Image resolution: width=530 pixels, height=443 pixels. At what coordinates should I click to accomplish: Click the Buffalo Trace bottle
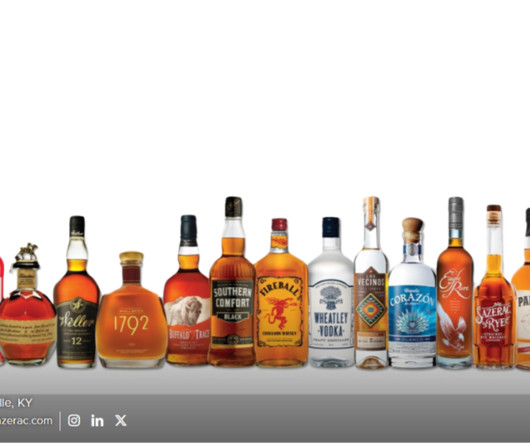[x=188, y=290]
